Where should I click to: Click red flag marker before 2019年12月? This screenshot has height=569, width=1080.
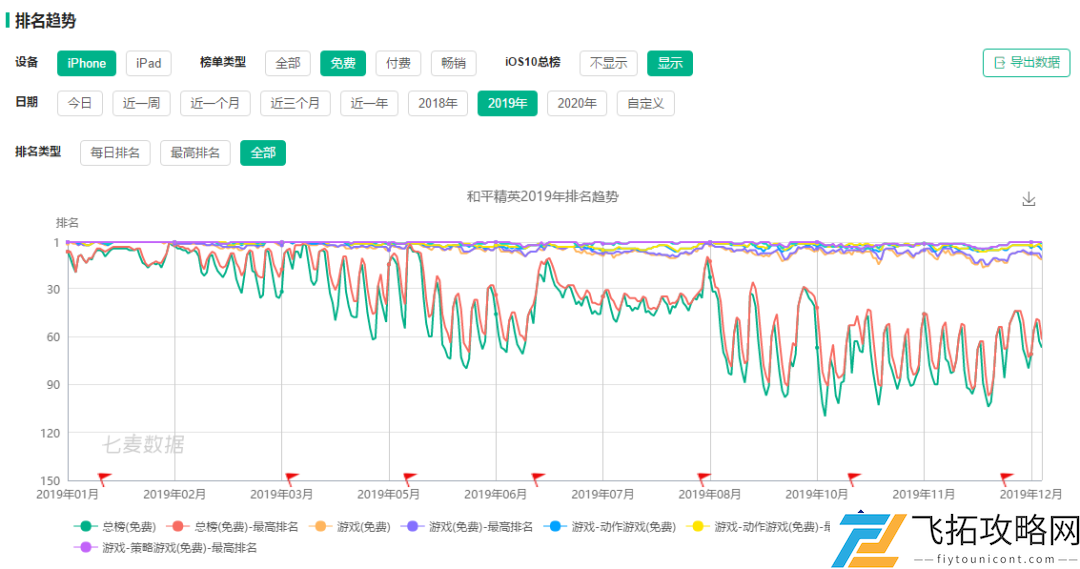coord(1006,477)
